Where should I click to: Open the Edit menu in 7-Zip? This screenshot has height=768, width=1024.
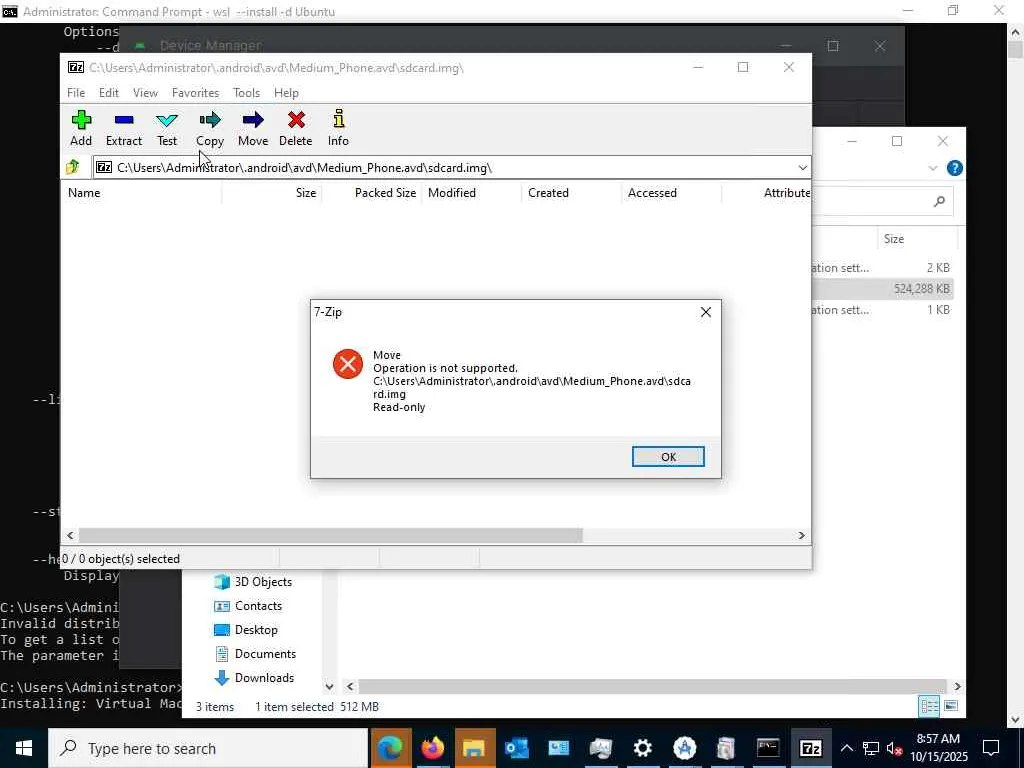point(108,93)
